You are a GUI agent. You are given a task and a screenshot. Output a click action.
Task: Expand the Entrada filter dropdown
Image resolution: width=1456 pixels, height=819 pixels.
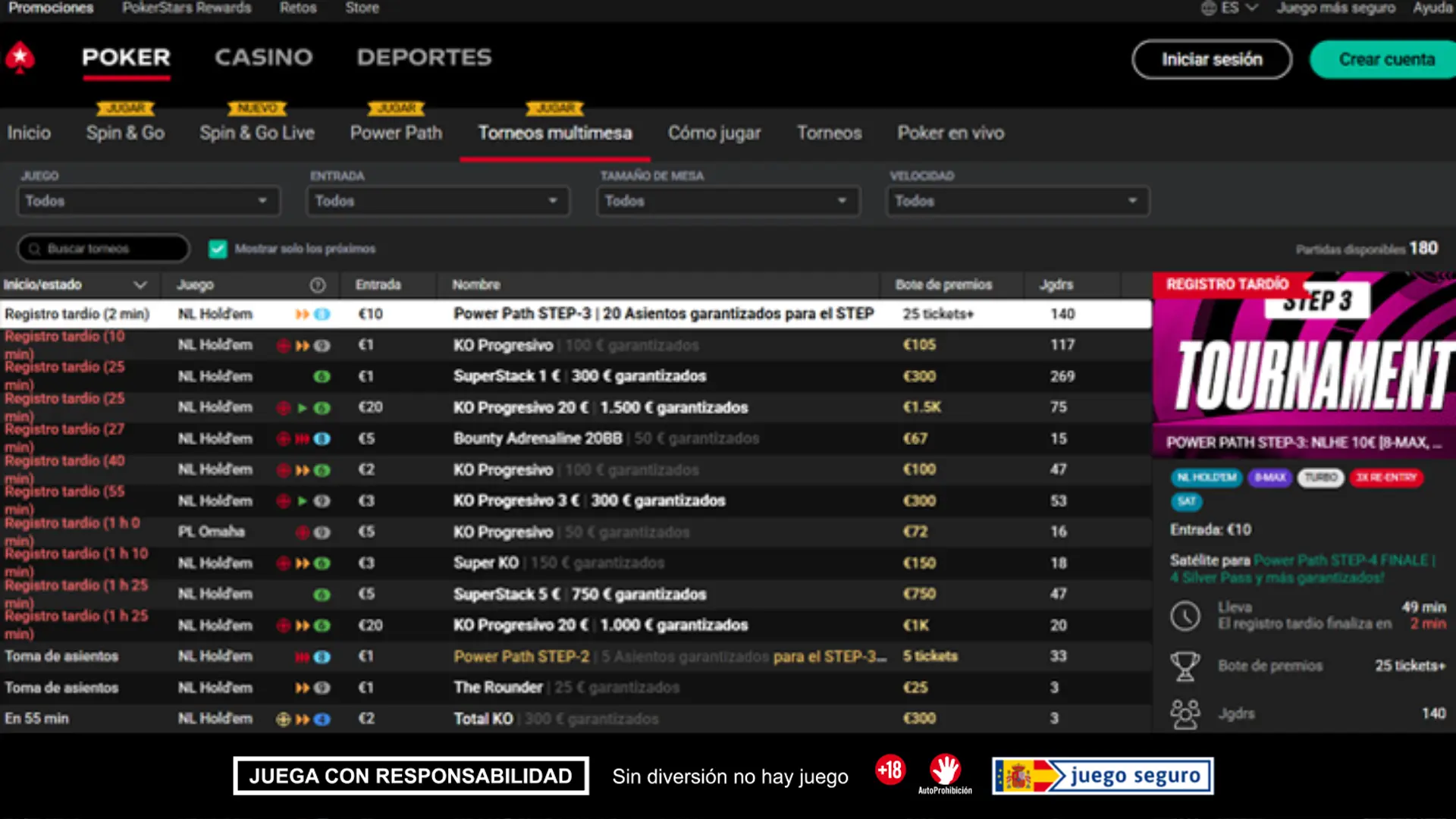(x=438, y=201)
